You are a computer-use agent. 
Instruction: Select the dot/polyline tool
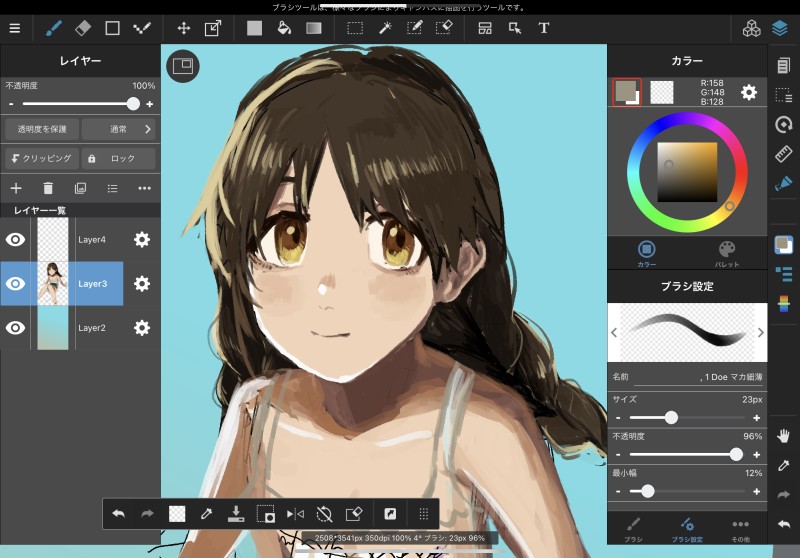(142, 28)
